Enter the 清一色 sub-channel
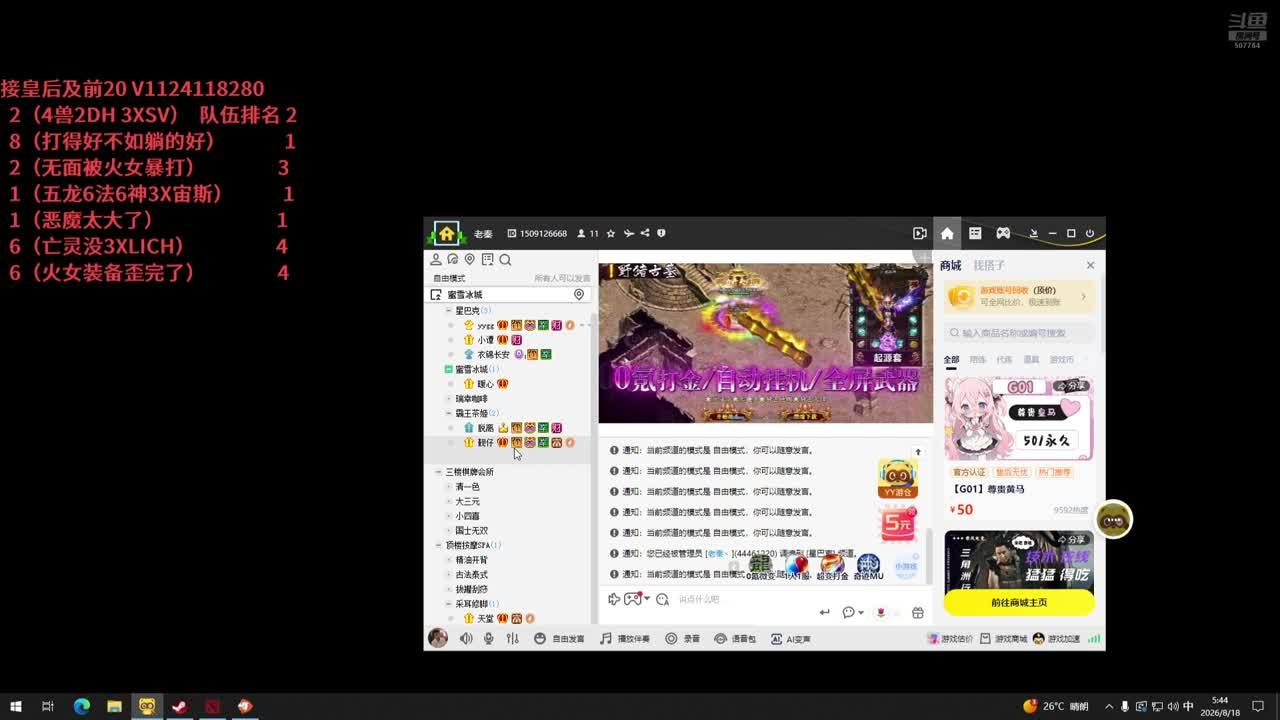Image resolution: width=1280 pixels, height=720 pixels. click(468, 487)
